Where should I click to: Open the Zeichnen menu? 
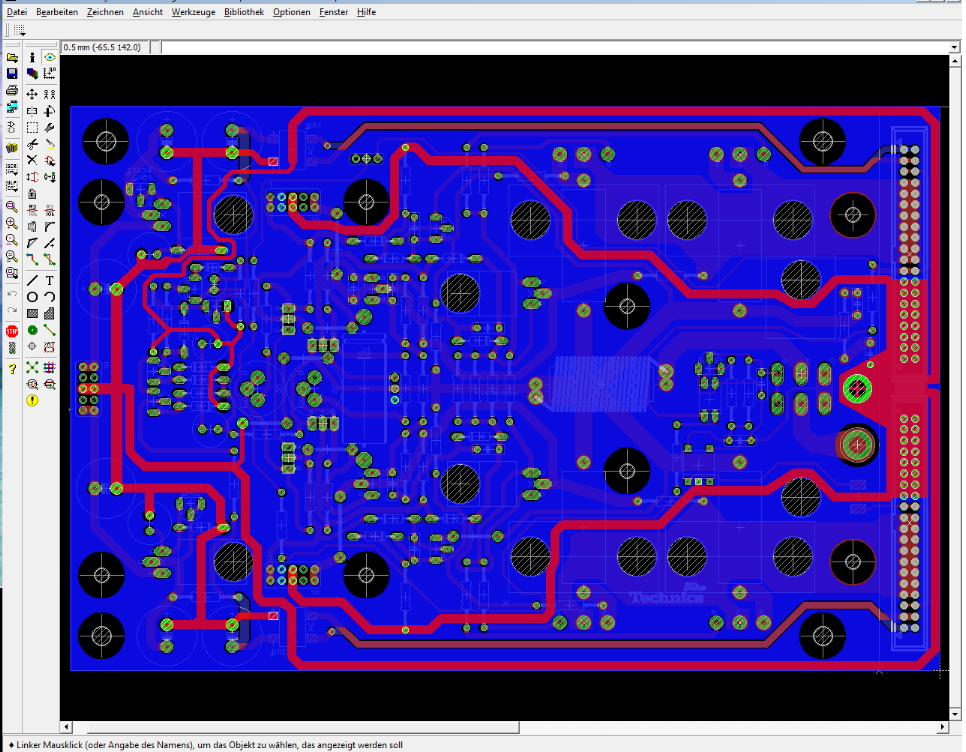click(105, 12)
